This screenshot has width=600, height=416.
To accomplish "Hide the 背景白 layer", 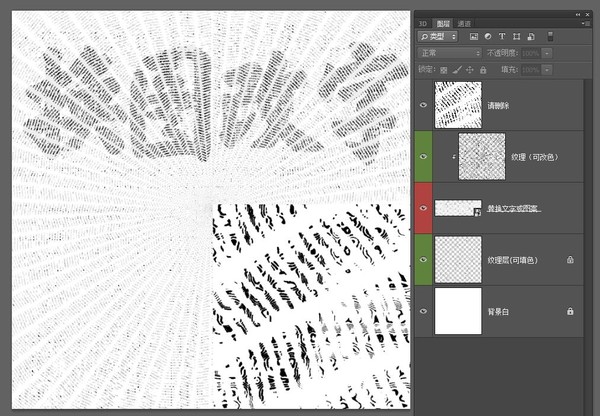I will pos(423,311).
